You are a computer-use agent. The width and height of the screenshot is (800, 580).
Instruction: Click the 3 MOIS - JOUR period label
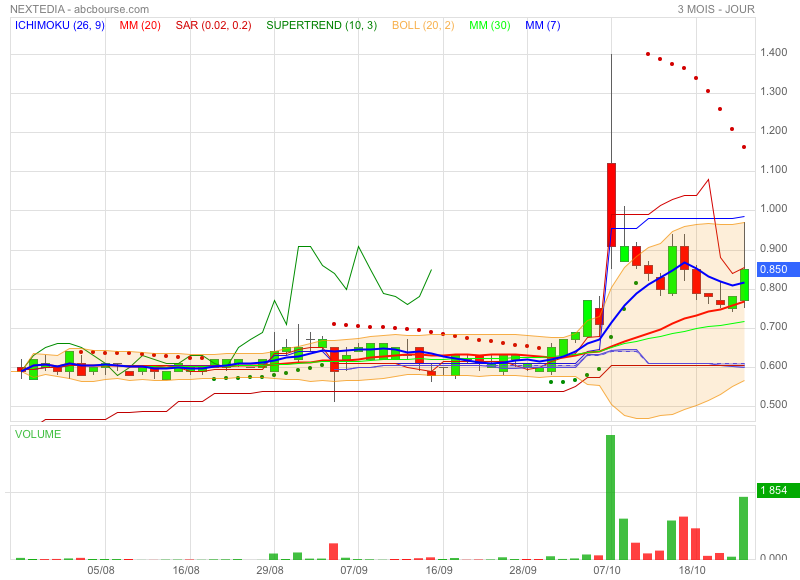point(716,9)
